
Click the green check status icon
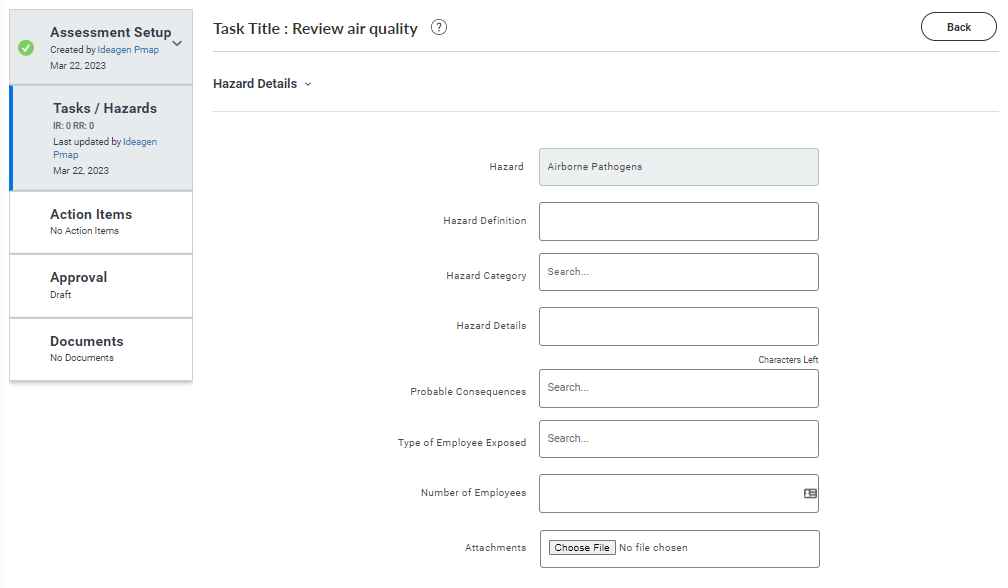26,48
